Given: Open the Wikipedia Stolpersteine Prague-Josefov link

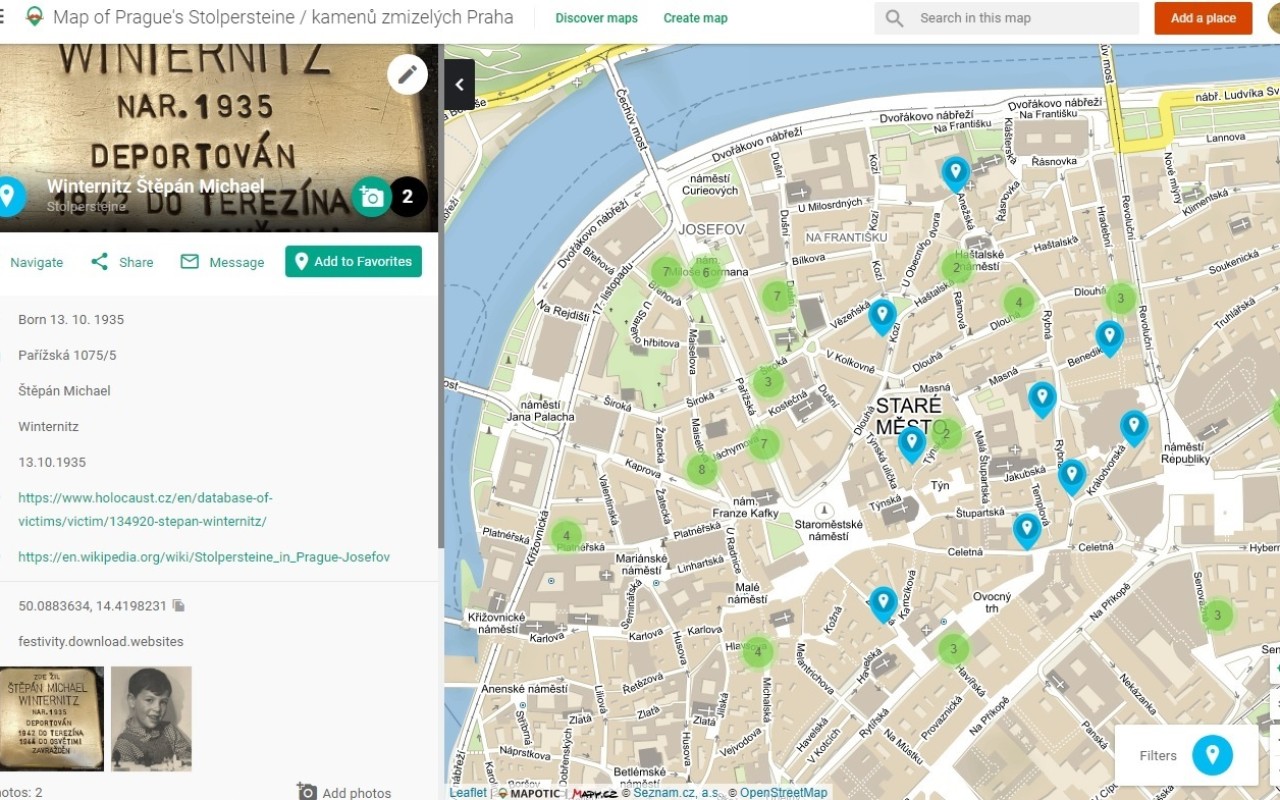Looking at the screenshot, I should [204, 557].
